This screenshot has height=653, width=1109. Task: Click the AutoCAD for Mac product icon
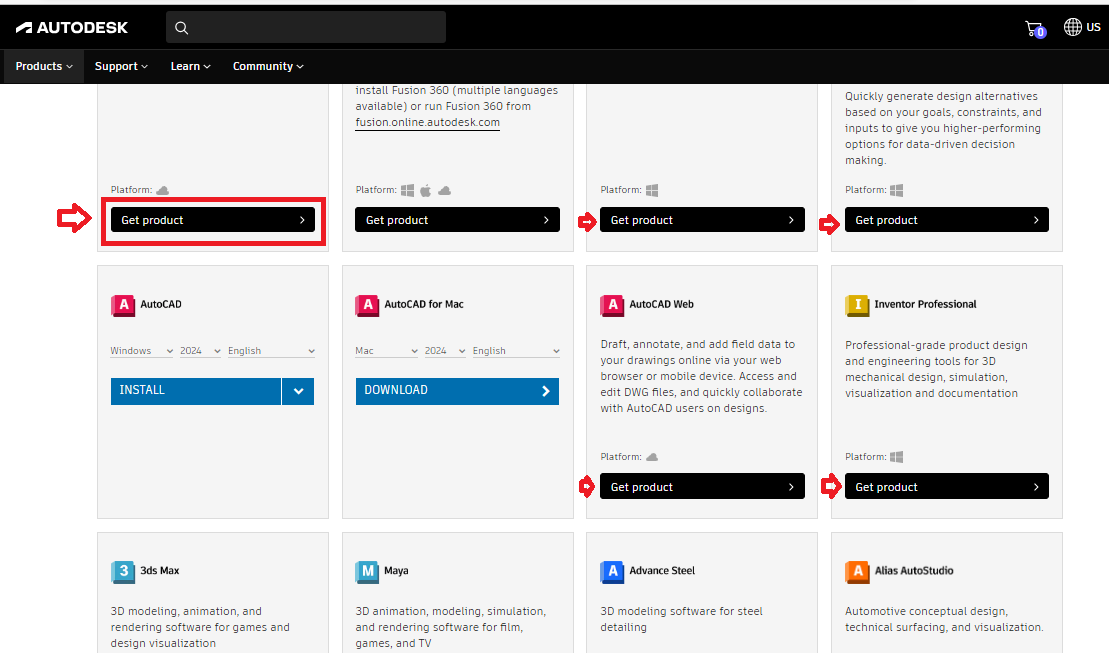click(367, 305)
